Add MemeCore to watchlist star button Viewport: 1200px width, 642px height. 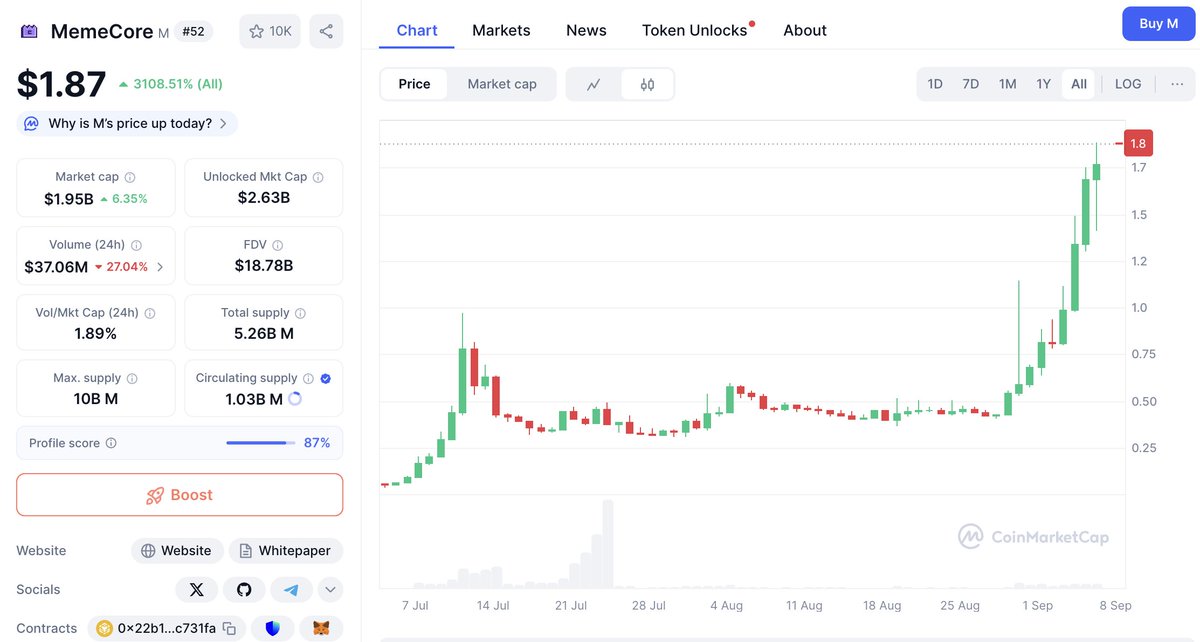click(x=270, y=31)
